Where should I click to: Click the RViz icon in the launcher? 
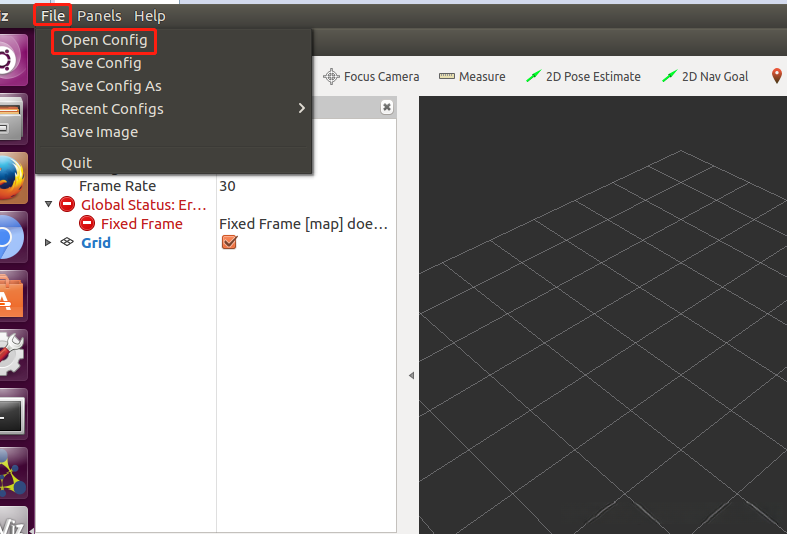[x=12, y=521]
